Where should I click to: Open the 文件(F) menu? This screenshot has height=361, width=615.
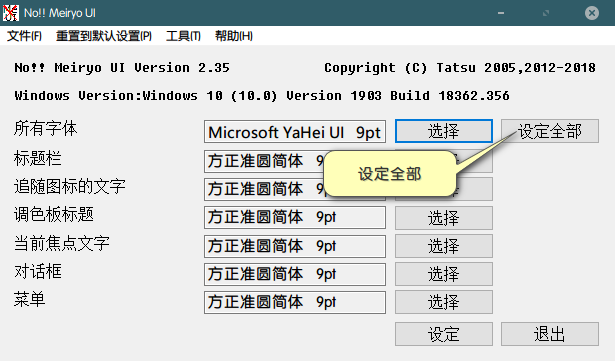(24, 36)
